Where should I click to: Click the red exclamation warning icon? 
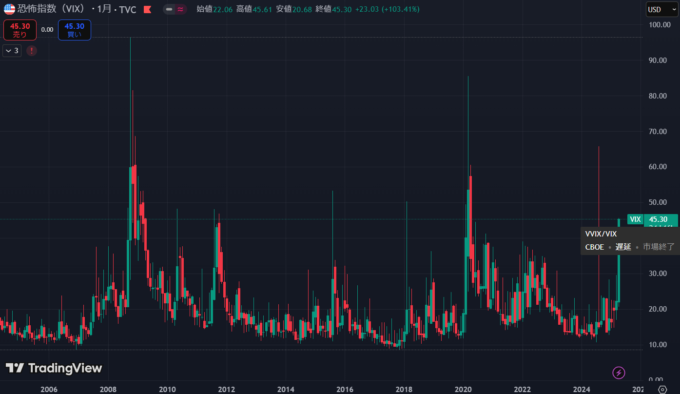(x=31, y=51)
